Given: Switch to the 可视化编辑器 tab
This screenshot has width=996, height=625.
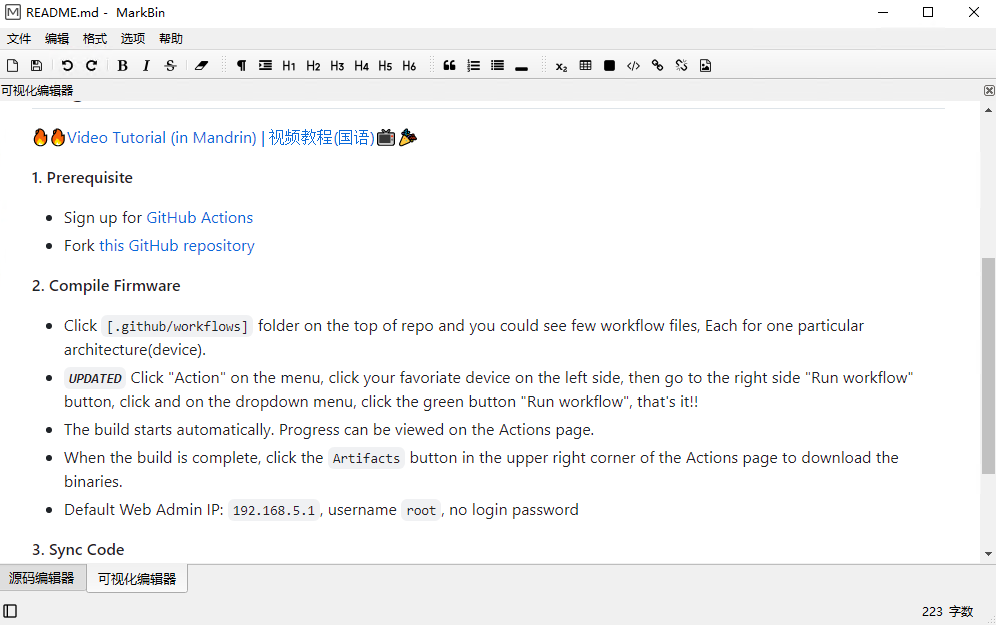Looking at the screenshot, I should click(x=137, y=579).
